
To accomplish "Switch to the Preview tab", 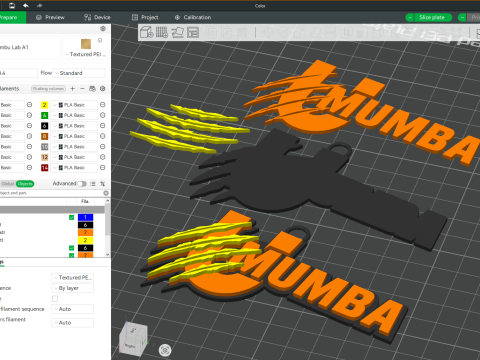I will pos(50,17).
